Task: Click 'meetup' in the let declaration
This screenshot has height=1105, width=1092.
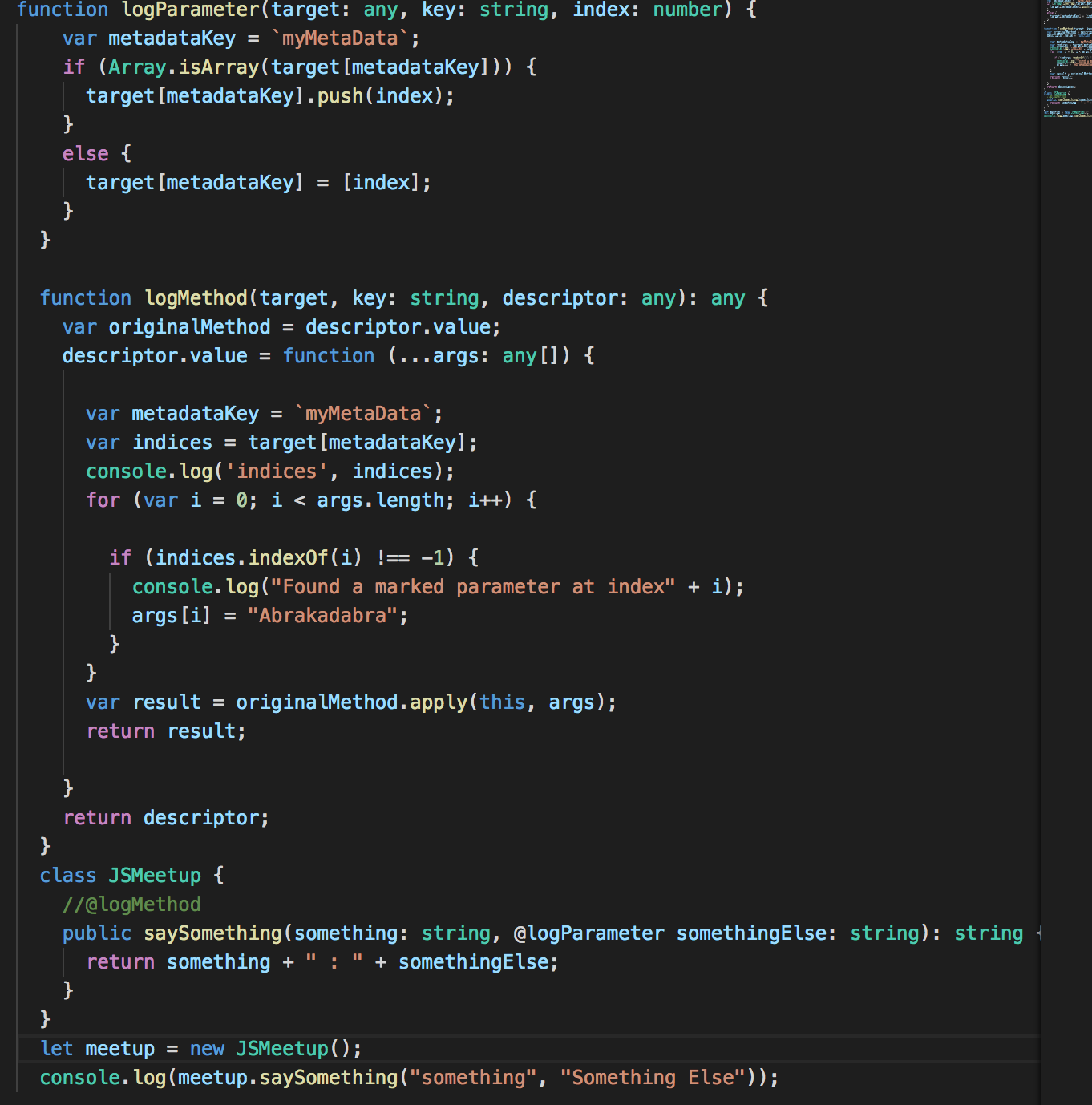Action: point(120,1049)
